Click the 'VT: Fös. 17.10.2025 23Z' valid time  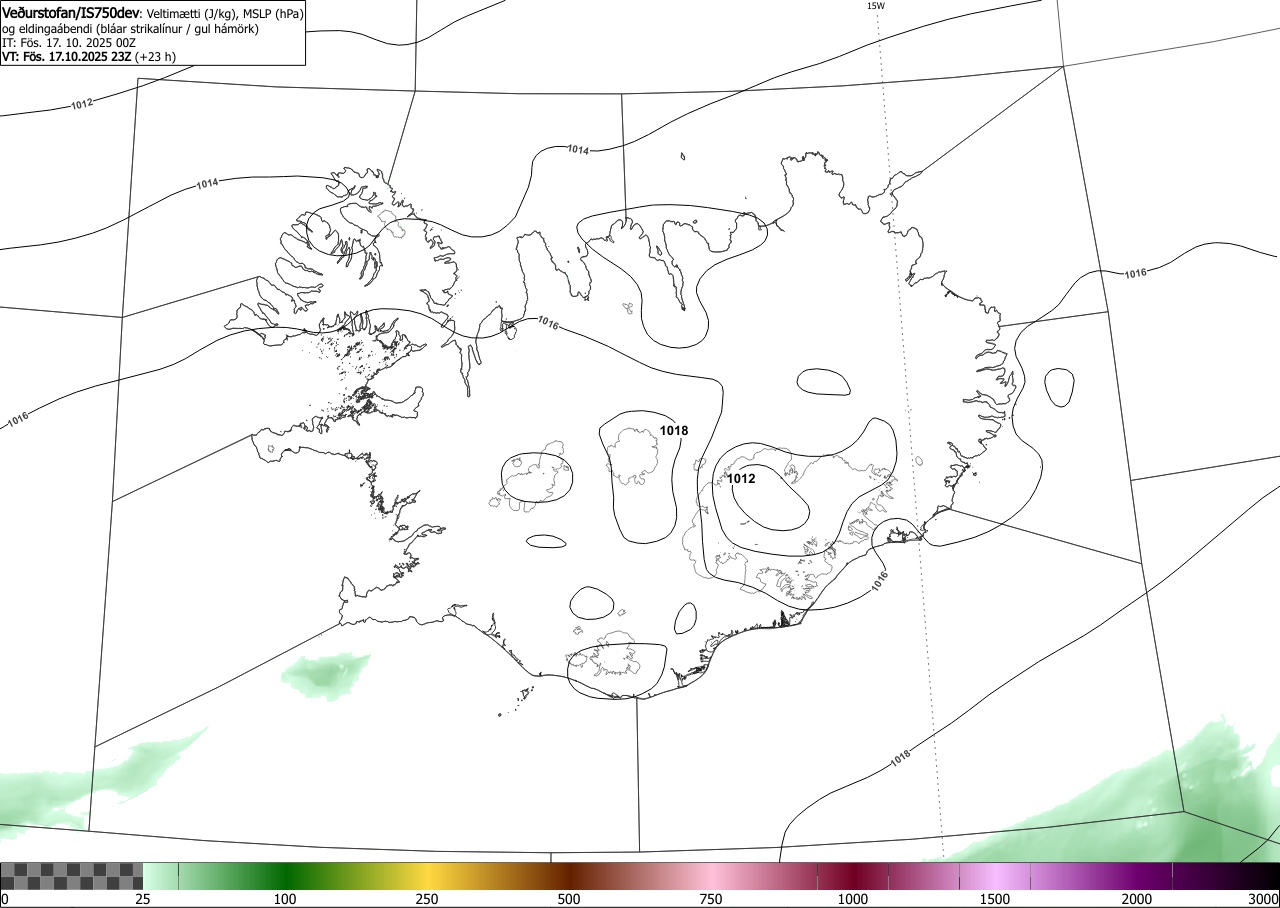(x=66, y=57)
